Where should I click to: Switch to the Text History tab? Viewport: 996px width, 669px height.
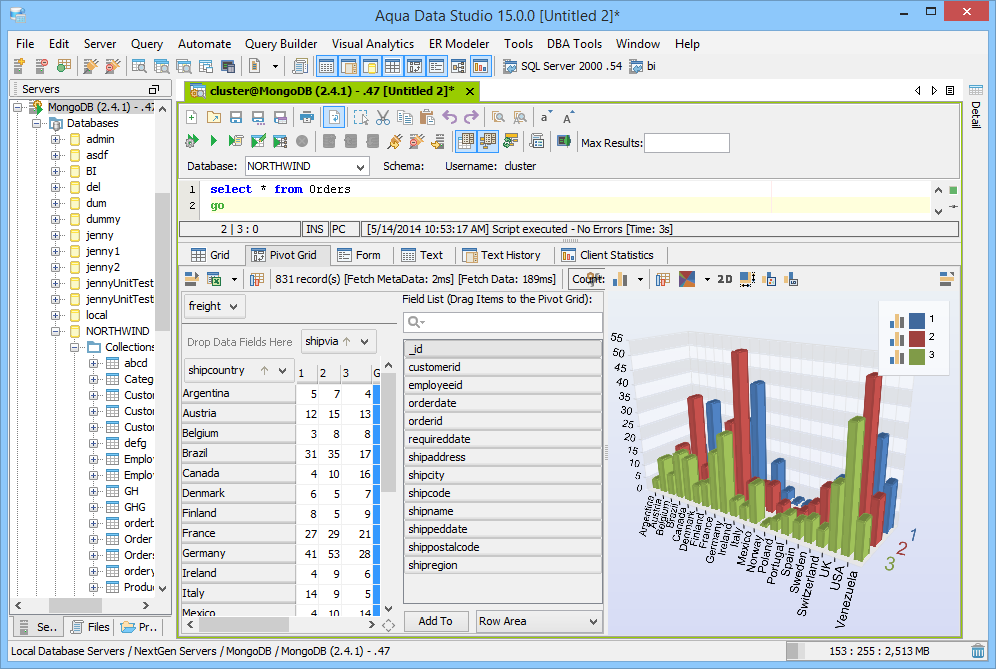(502, 255)
